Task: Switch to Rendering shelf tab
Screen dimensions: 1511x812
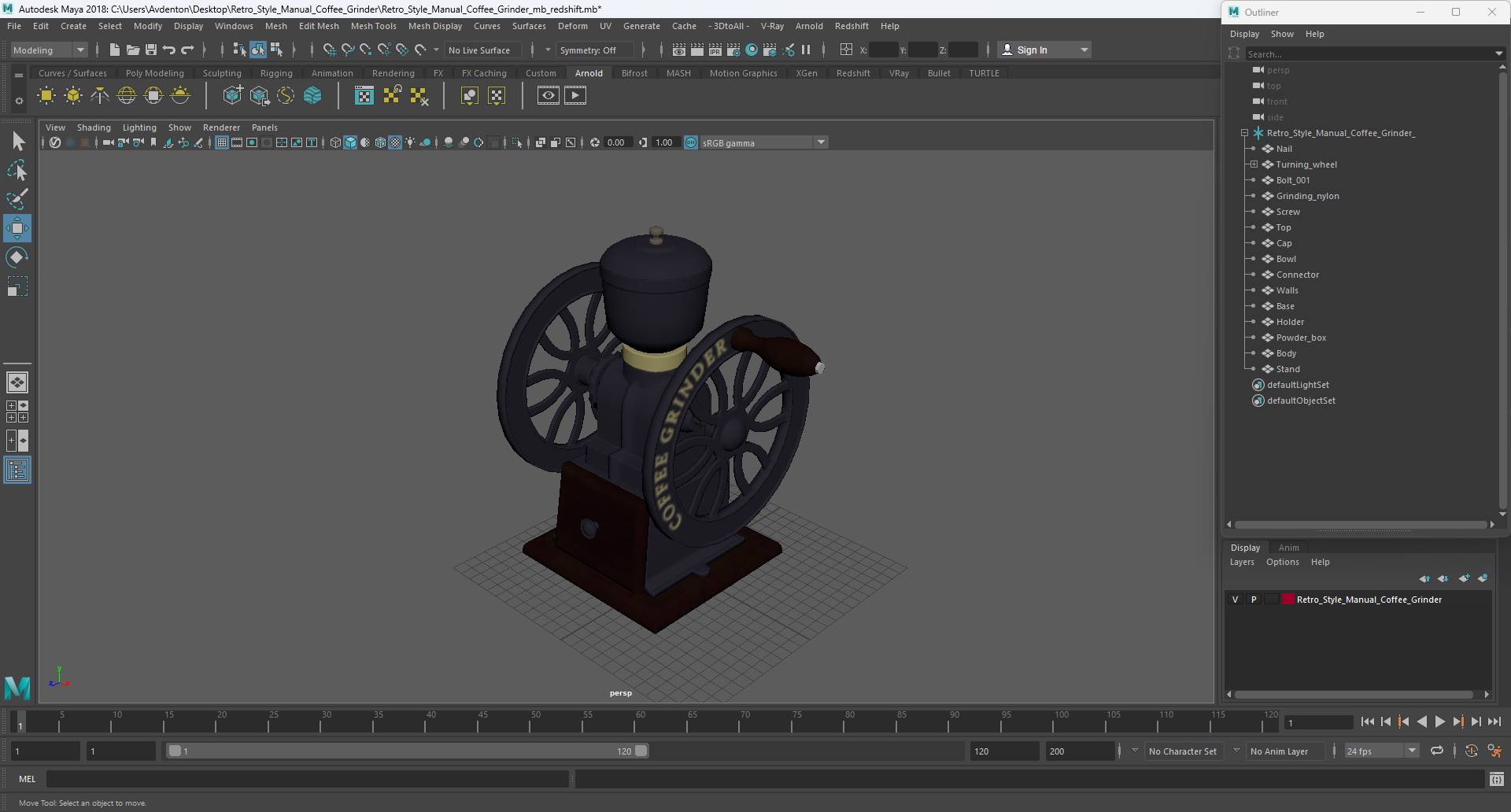Action: tap(393, 73)
